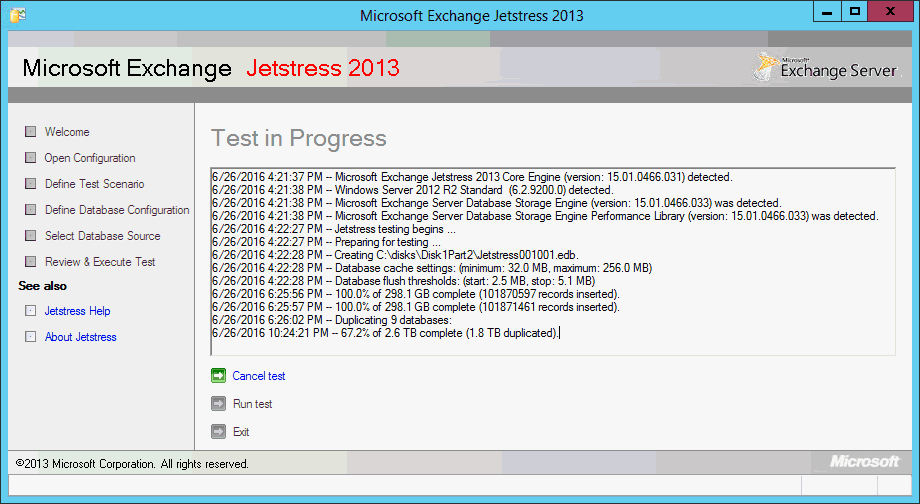Click log line with '101871461 records inserted'

coord(416,307)
